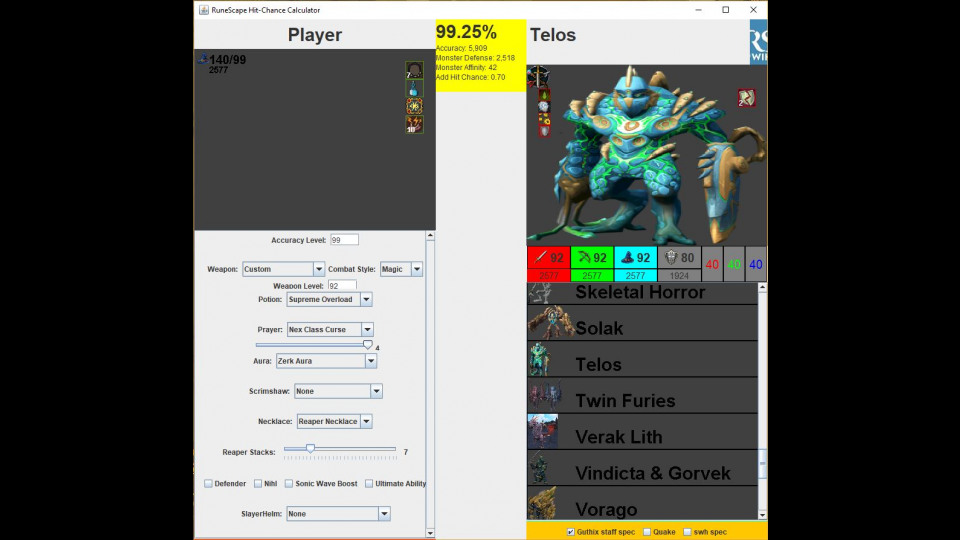Click the green ranged stat 92 box

(592, 258)
